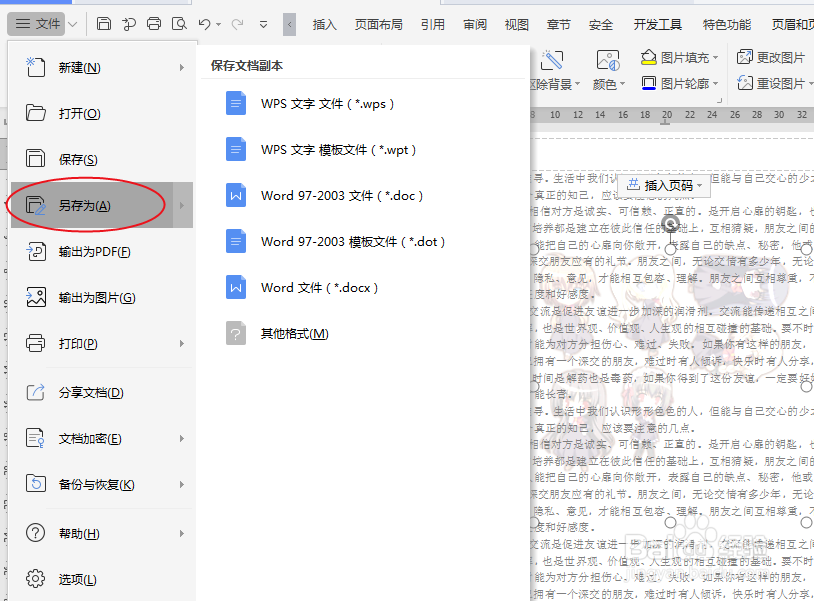This screenshot has width=814, height=601.
Task: Click the encrypt document icon next to 文档加密
Action: 36,438
